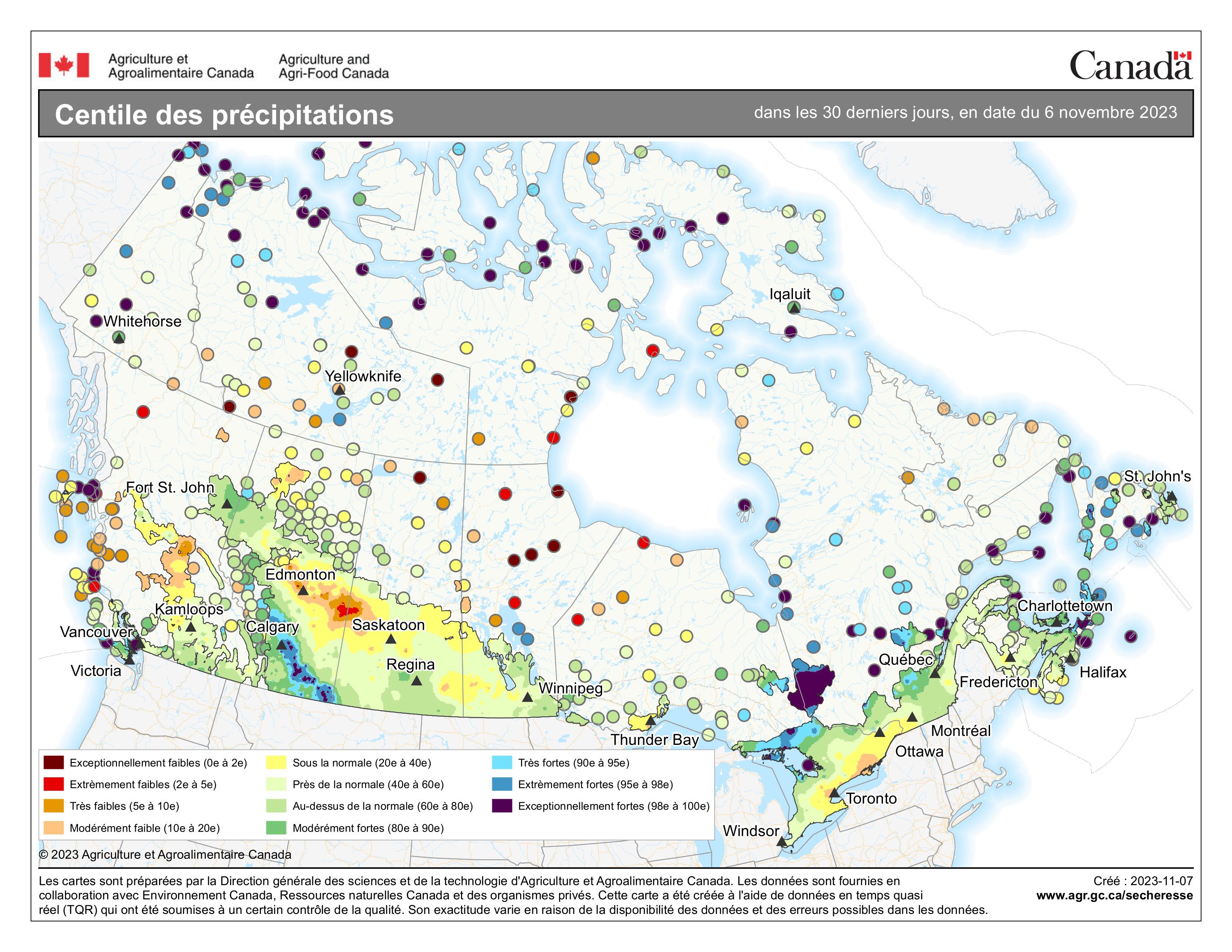This screenshot has height=952, width=1232.
Task: Click the Charlottetown map label
Action: 1065,606
